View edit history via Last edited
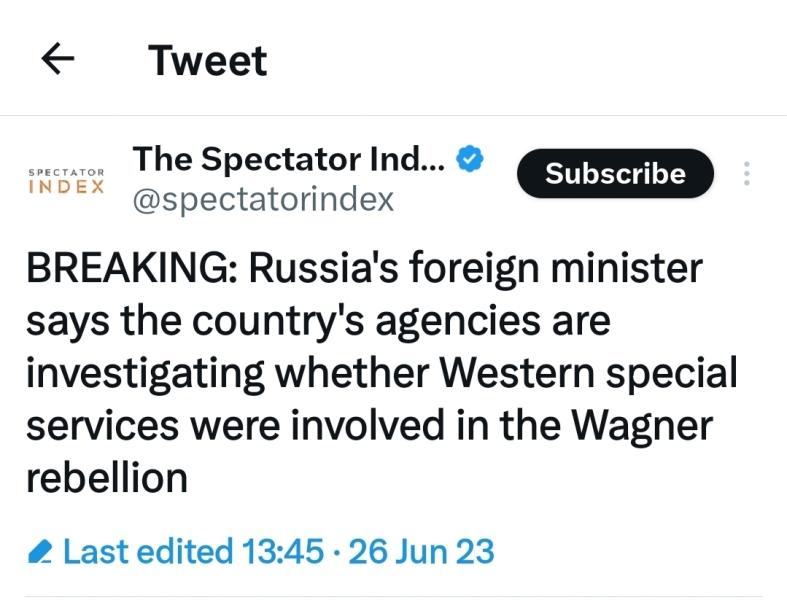The image size is (787, 600). pyautogui.click(x=147, y=551)
